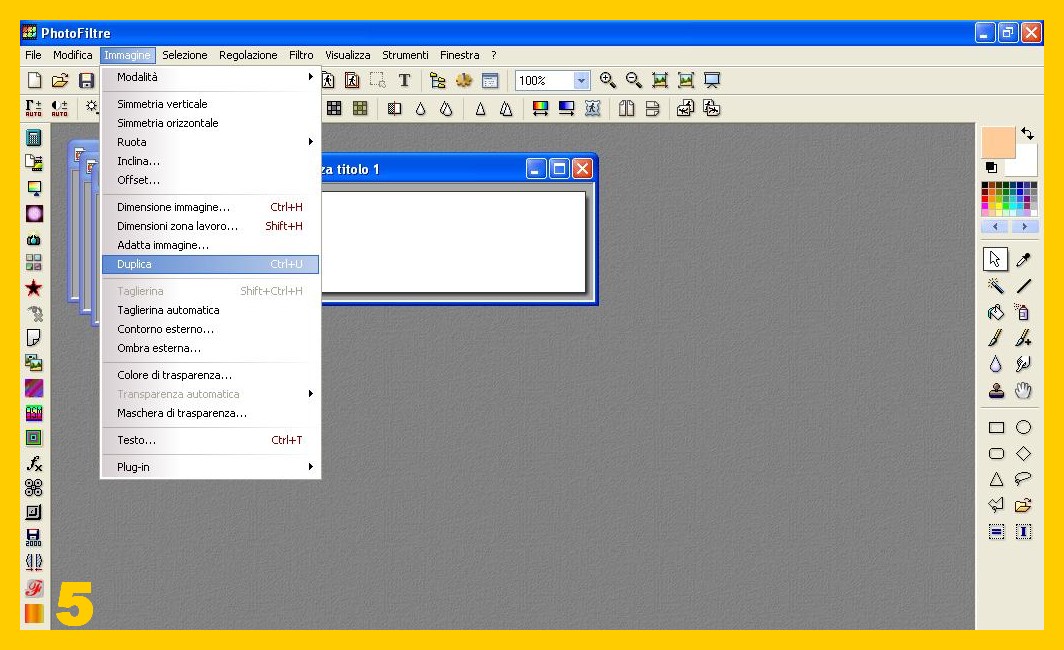Click the Save floppy disk icon

coord(87,81)
